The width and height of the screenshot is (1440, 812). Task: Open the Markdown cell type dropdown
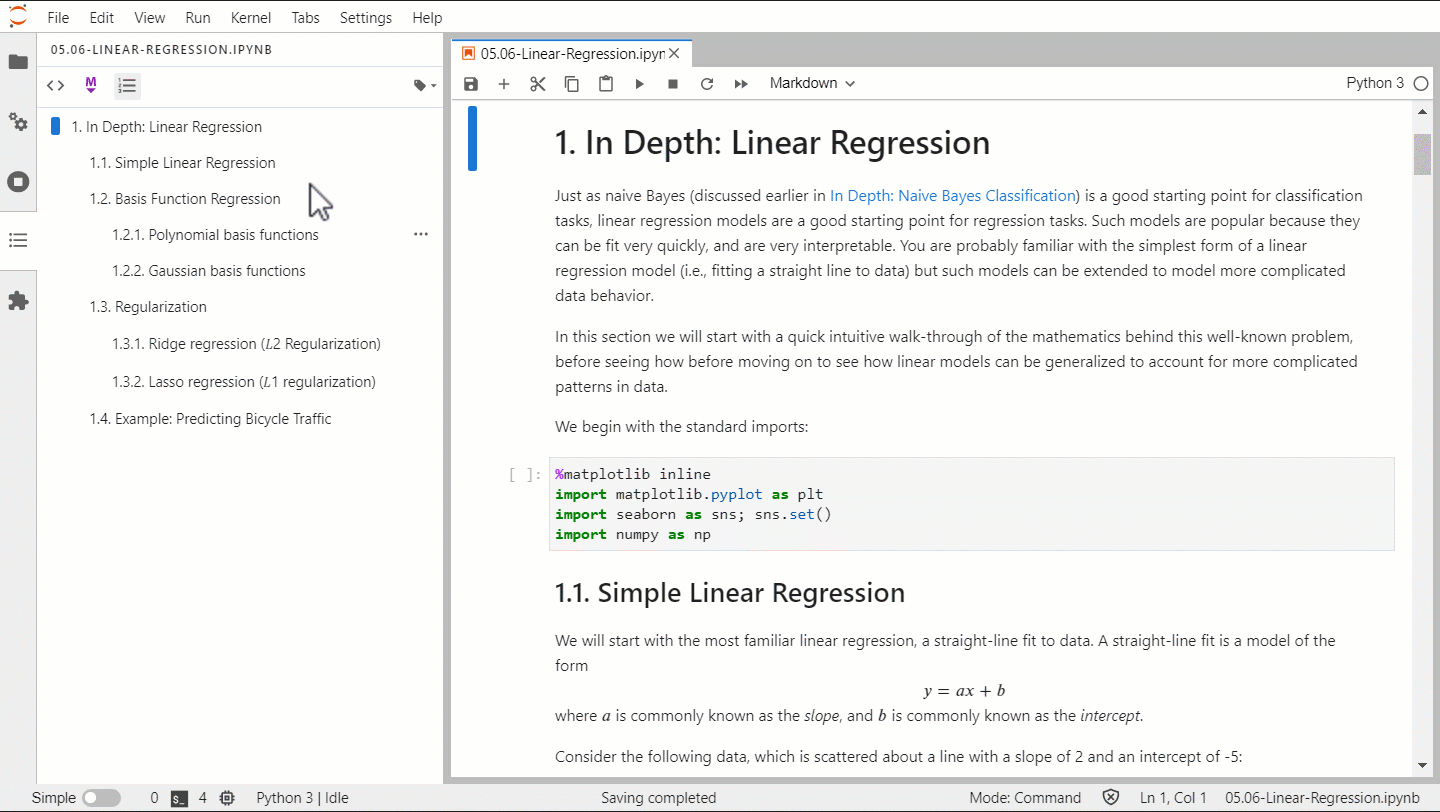(x=811, y=83)
